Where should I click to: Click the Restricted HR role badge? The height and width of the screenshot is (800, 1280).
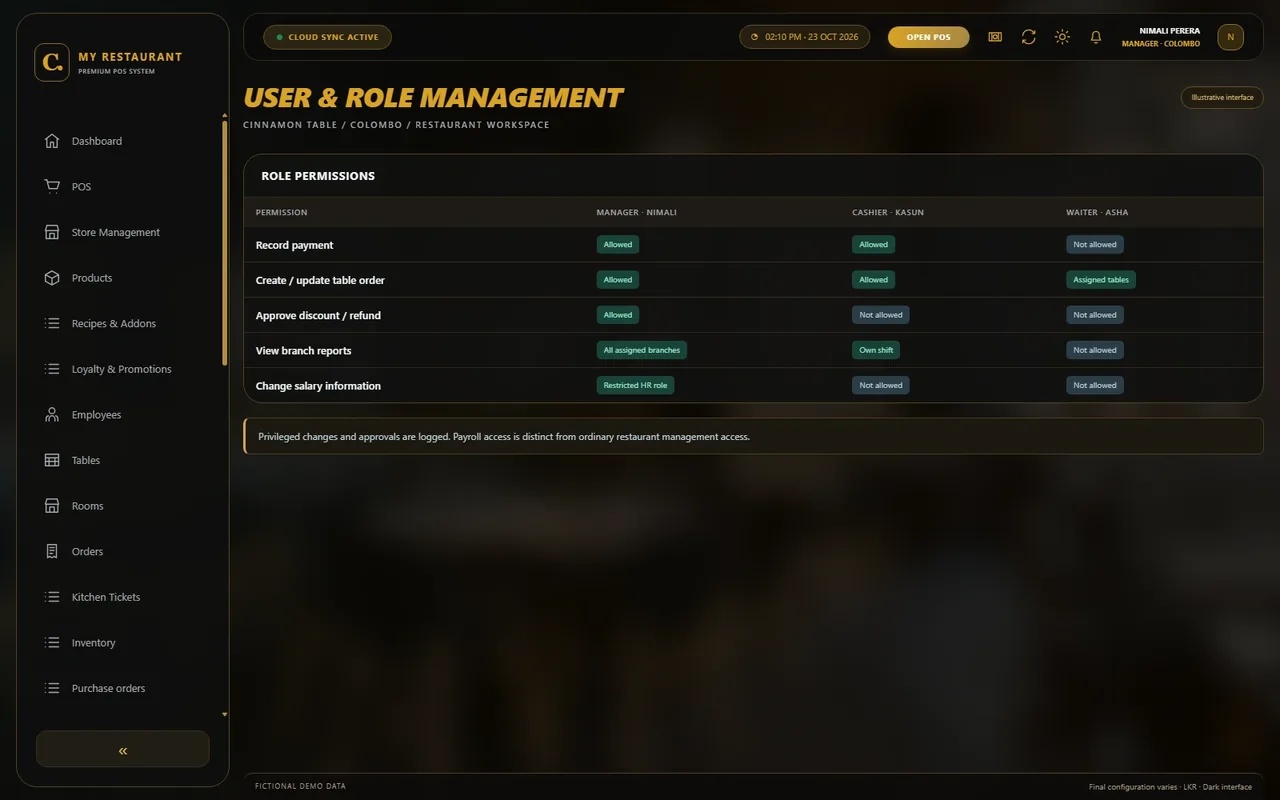pos(635,385)
